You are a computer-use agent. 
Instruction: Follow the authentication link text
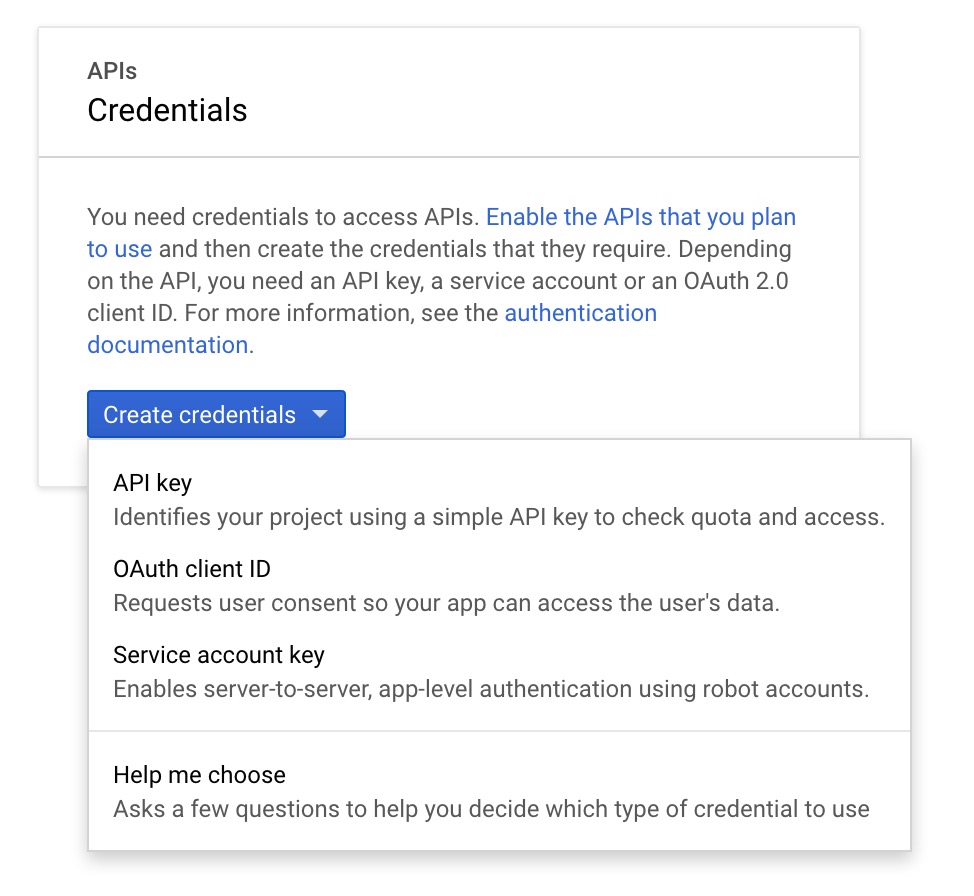580,313
